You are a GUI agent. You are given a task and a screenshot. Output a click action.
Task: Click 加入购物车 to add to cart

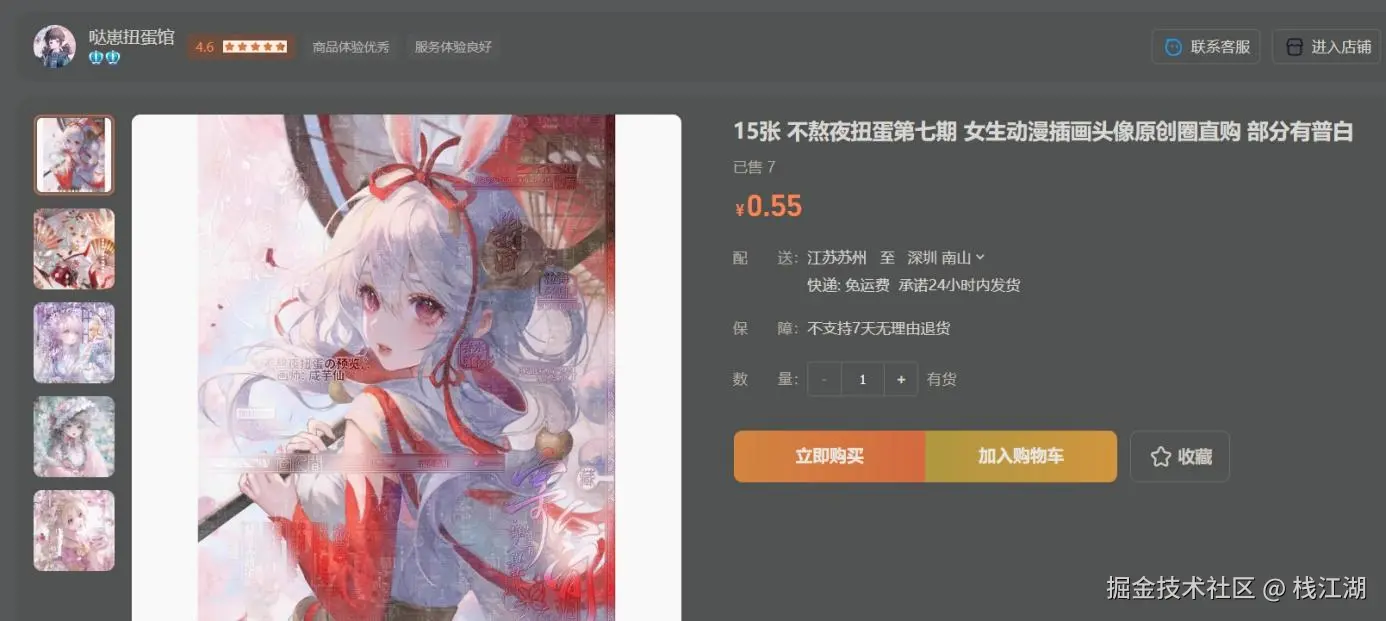1021,457
